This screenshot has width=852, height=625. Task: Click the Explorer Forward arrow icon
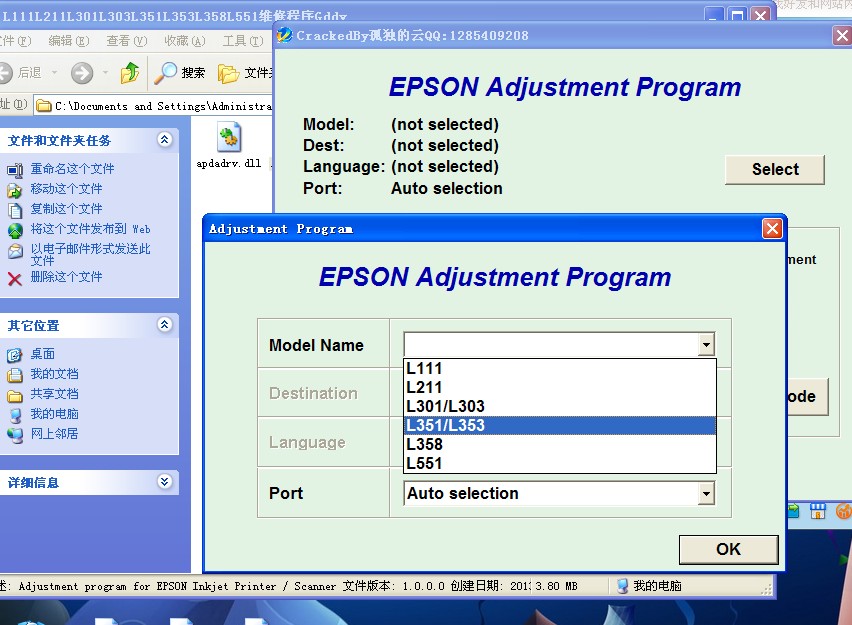82,73
